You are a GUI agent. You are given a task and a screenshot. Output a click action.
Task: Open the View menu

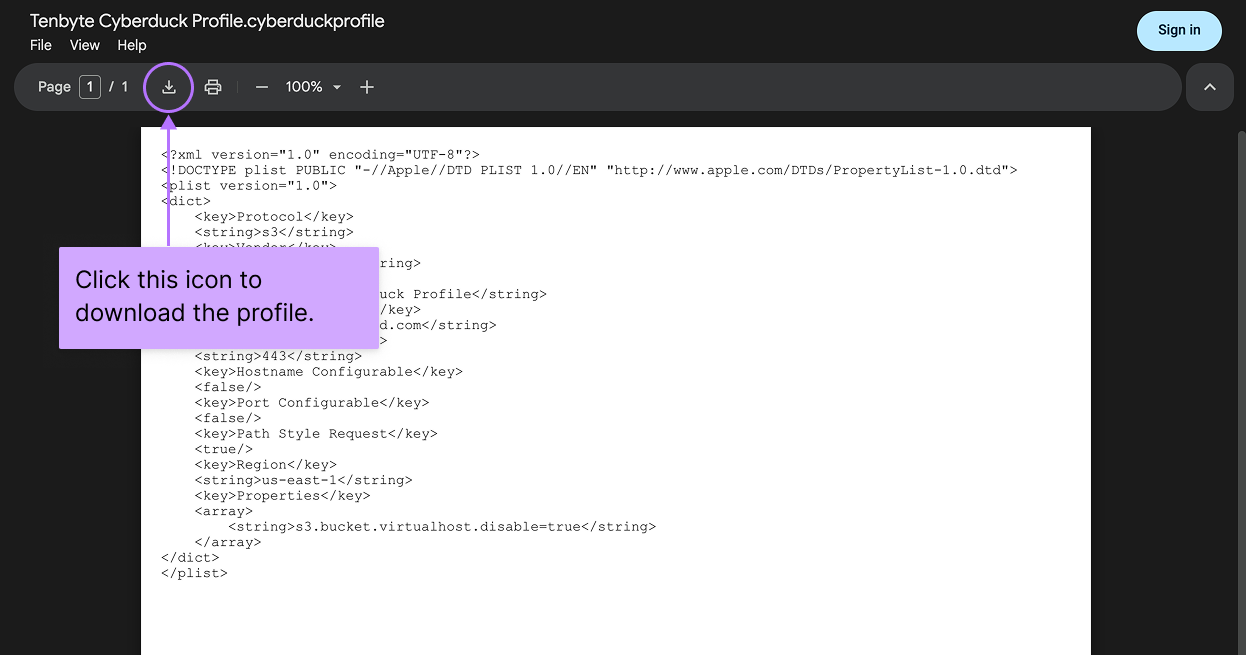click(x=85, y=45)
